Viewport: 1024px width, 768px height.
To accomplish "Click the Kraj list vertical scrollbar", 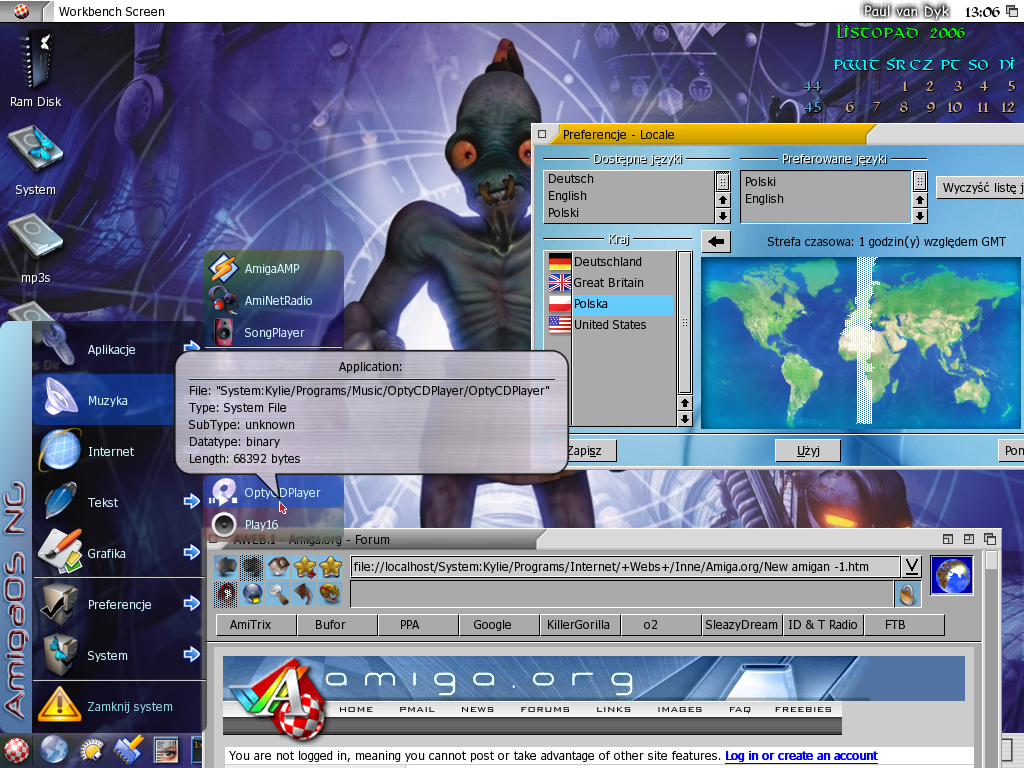I will [684, 323].
